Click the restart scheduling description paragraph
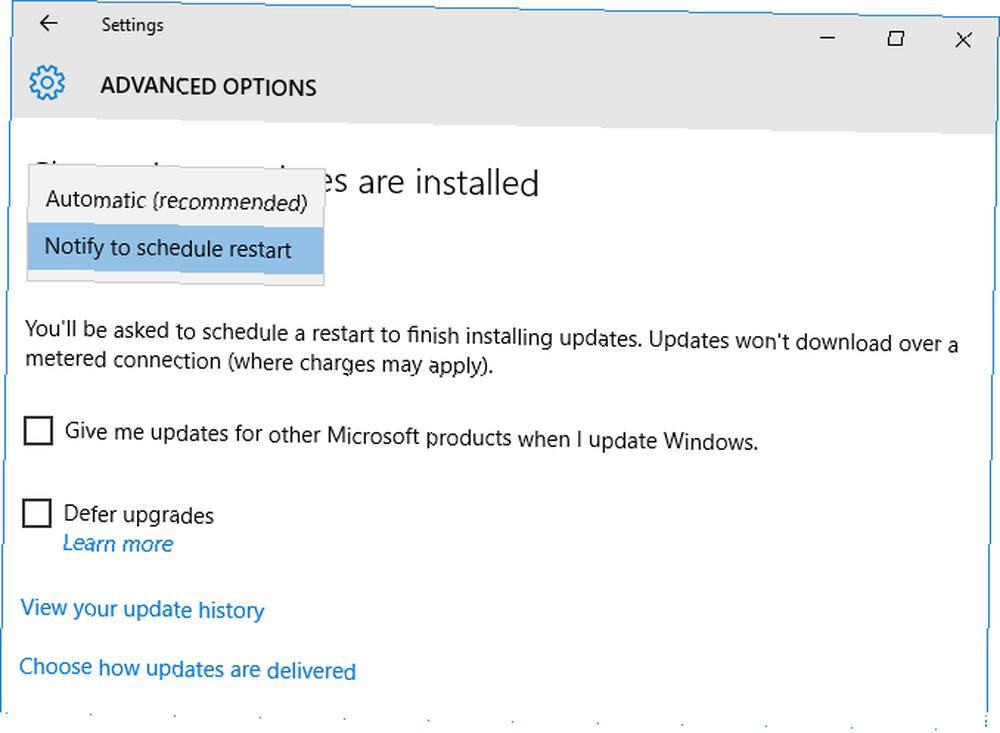The height and width of the screenshot is (733, 1000). pos(491,347)
